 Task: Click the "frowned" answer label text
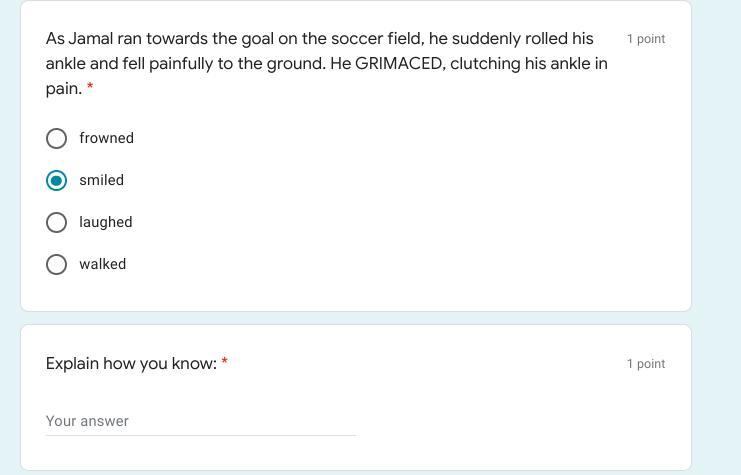coord(106,138)
